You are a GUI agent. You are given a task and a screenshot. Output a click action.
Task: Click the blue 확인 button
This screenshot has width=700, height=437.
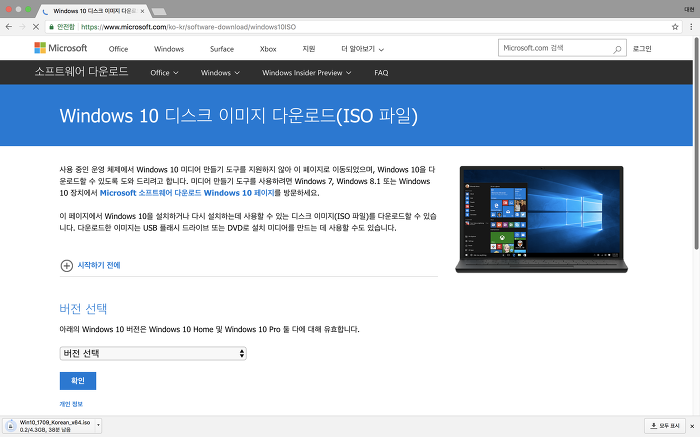[78, 381]
